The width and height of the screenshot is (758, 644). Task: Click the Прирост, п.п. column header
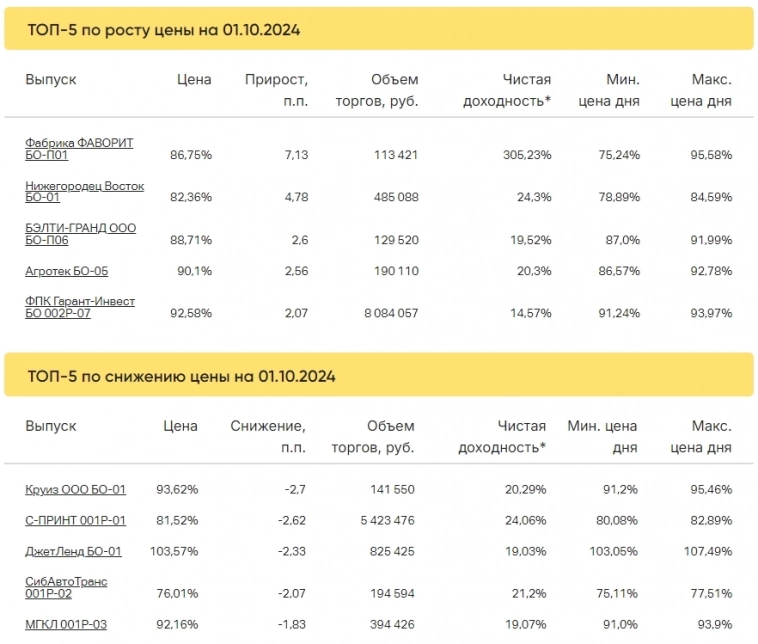pos(276,90)
